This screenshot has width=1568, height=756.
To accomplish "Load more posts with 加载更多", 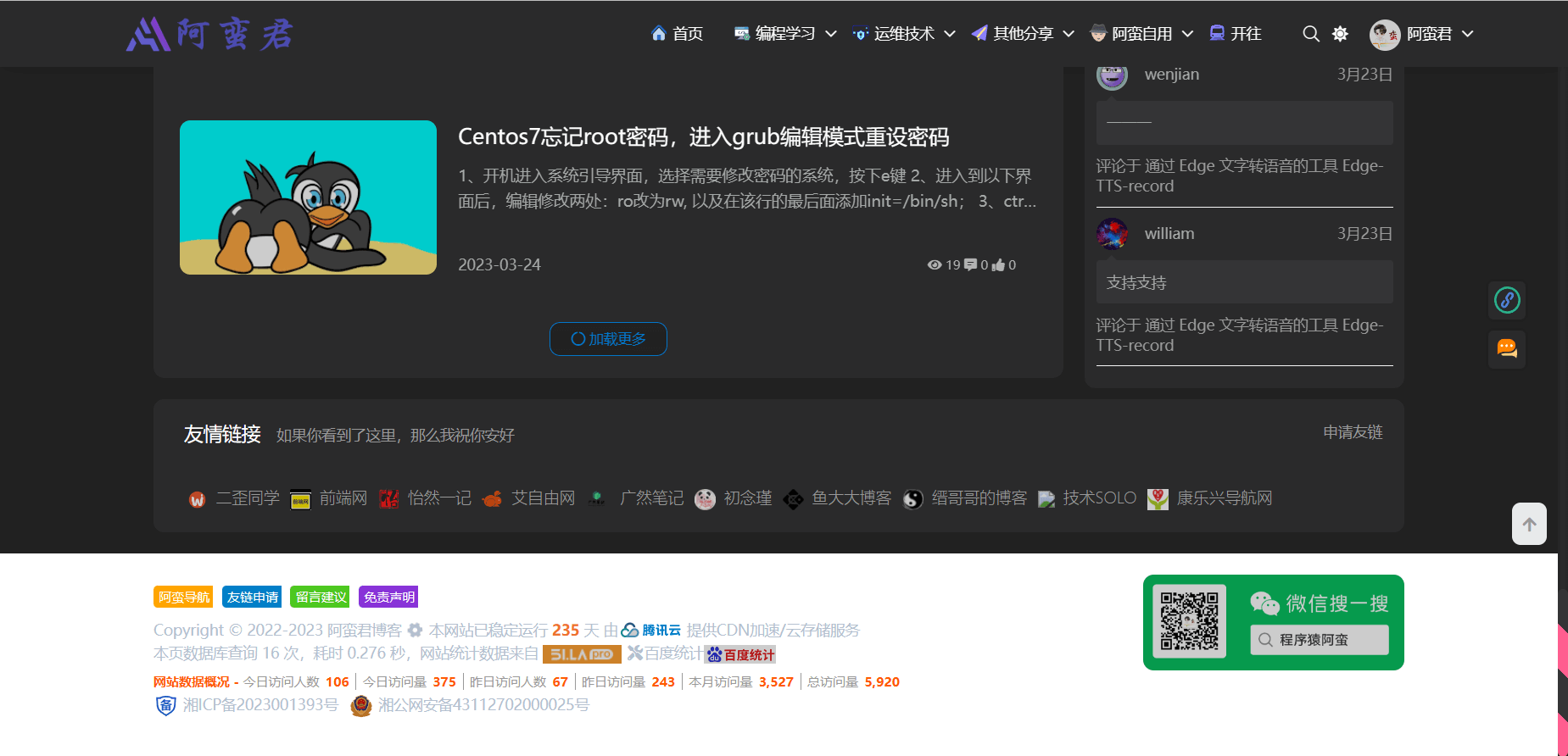I will click(x=608, y=339).
